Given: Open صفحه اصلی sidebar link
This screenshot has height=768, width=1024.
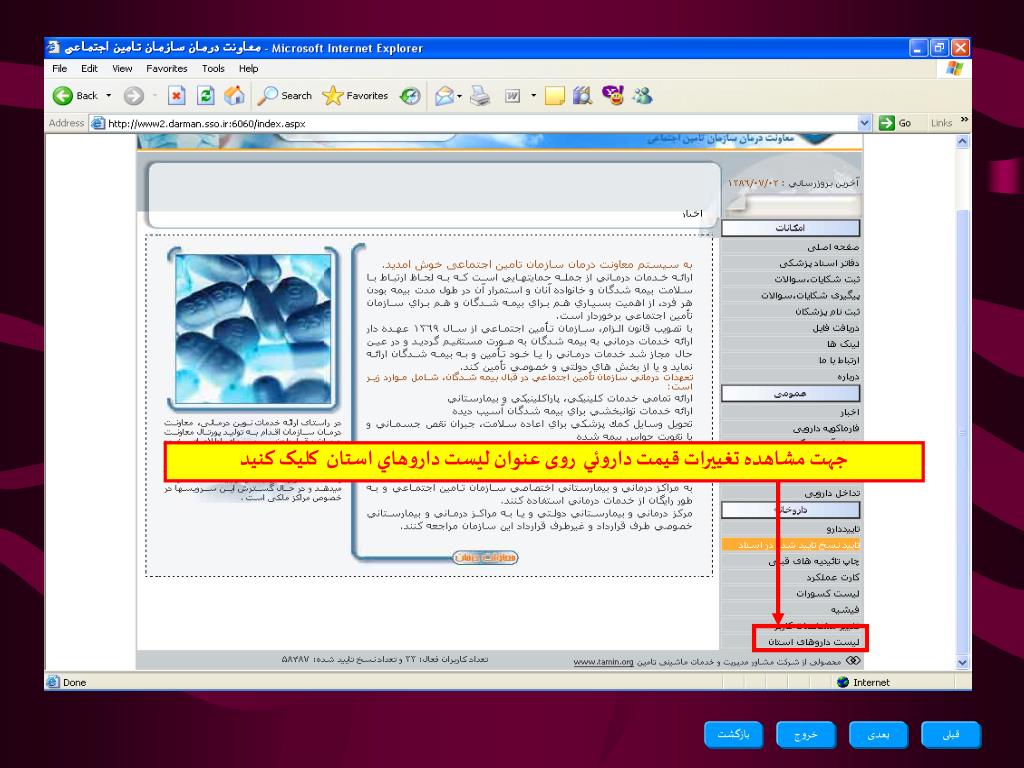Looking at the screenshot, I should [x=833, y=248].
